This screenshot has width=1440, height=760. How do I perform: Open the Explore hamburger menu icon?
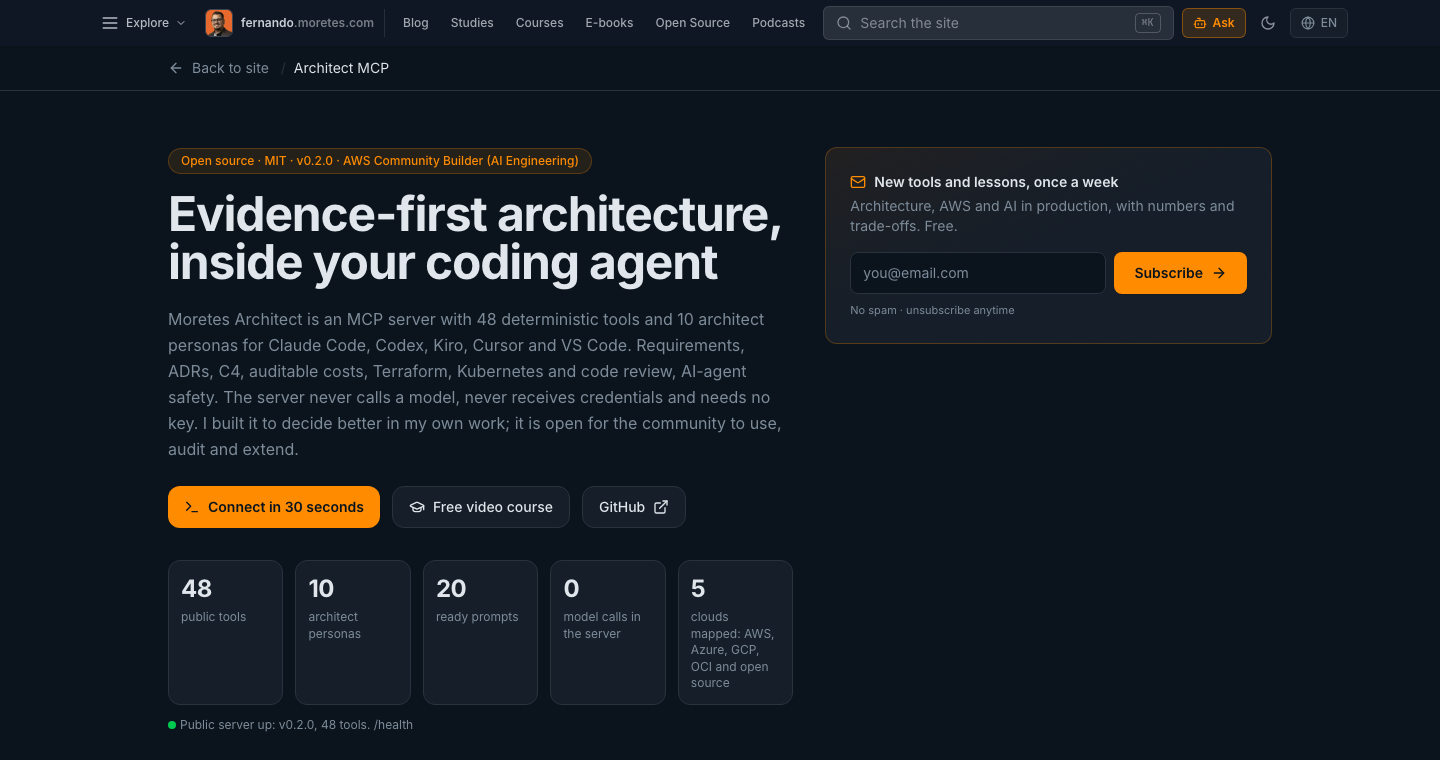110,23
